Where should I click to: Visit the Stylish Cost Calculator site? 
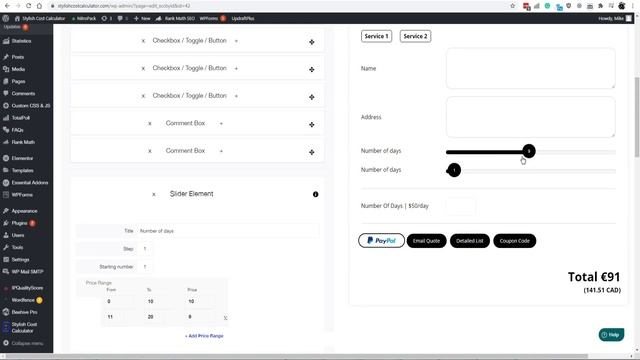pyautogui.click(x=40, y=18)
